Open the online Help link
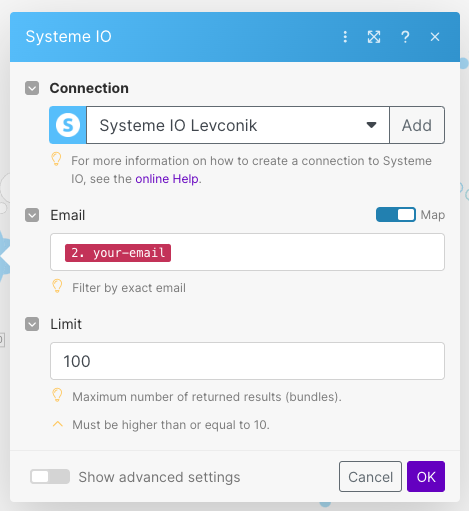Screen dimensions: 469x511 pyautogui.click(x=167, y=179)
